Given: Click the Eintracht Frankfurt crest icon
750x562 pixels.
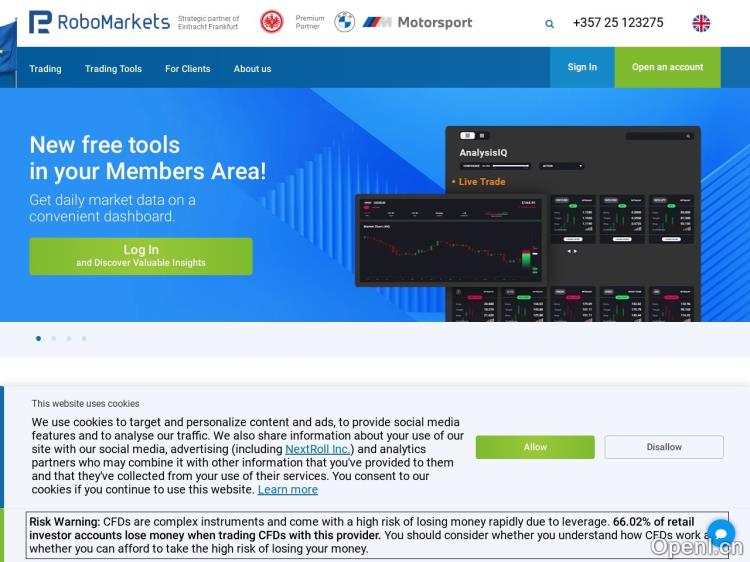Looking at the screenshot, I should coord(272,22).
